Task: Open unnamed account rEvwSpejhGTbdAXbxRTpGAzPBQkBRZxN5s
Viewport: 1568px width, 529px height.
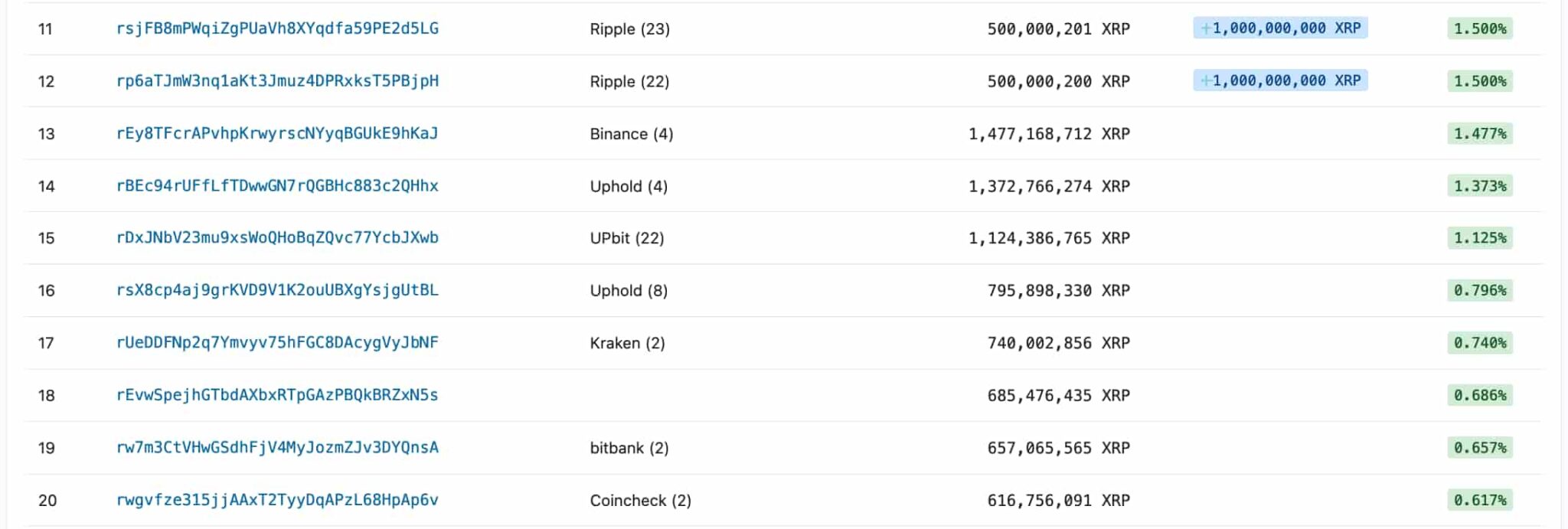Action: pyautogui.click(x=277, y=395)
